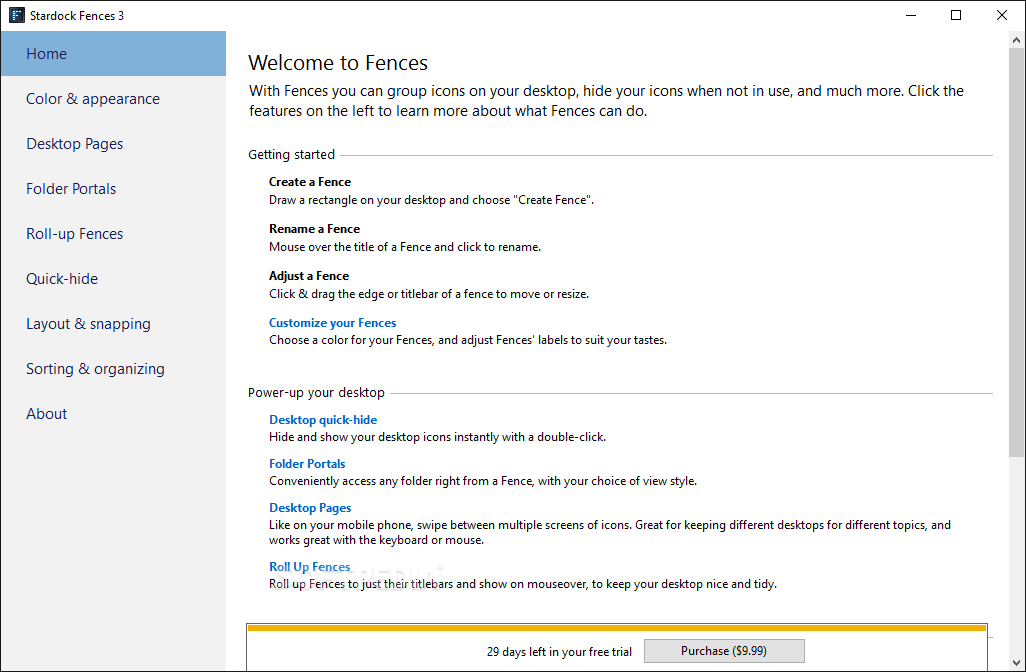The image size is (1026, 672).
Task: Click the Stardock Fences app icon in title bar
Action: click(x=16, y=15)
